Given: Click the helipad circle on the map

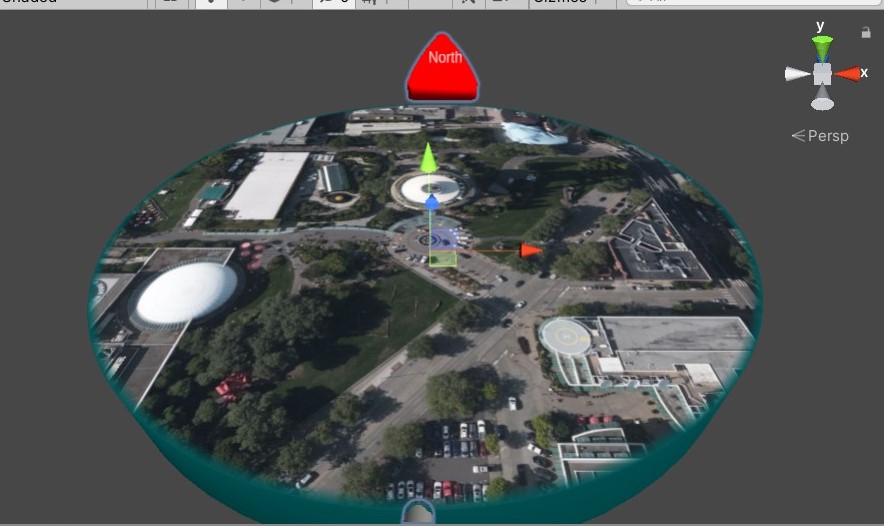Looking at the screenshot, I should 565,337.
